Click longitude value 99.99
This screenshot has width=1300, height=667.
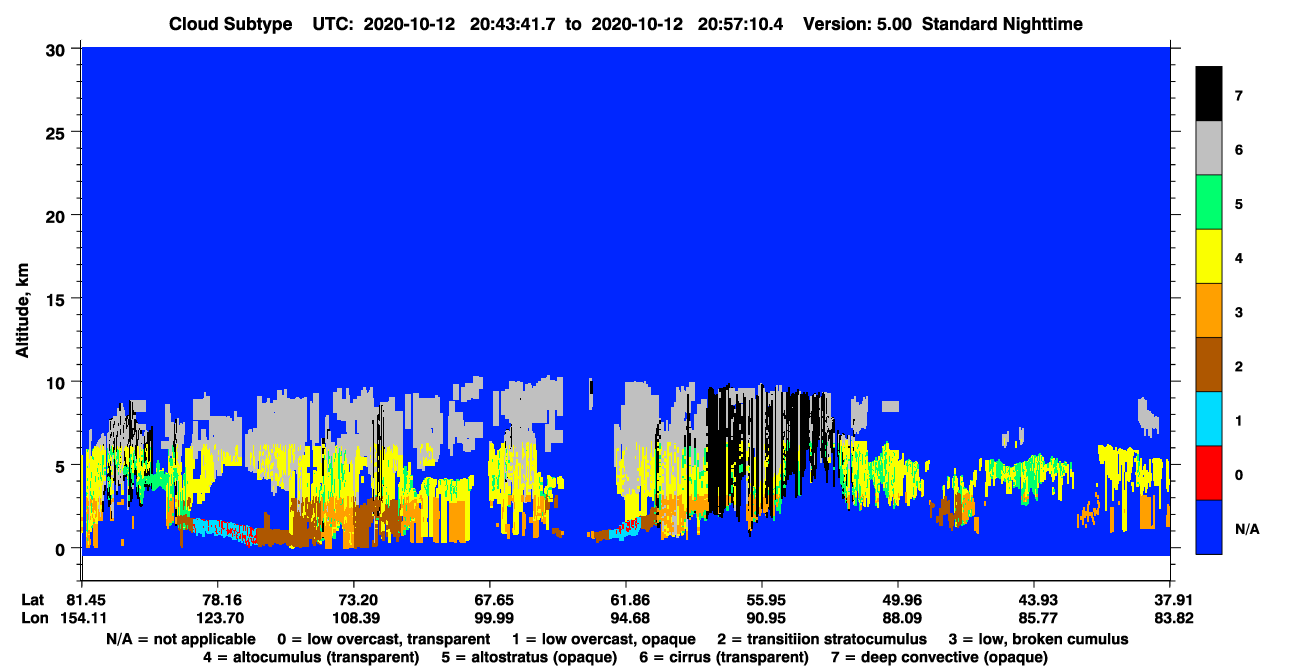tap(489, 618)
